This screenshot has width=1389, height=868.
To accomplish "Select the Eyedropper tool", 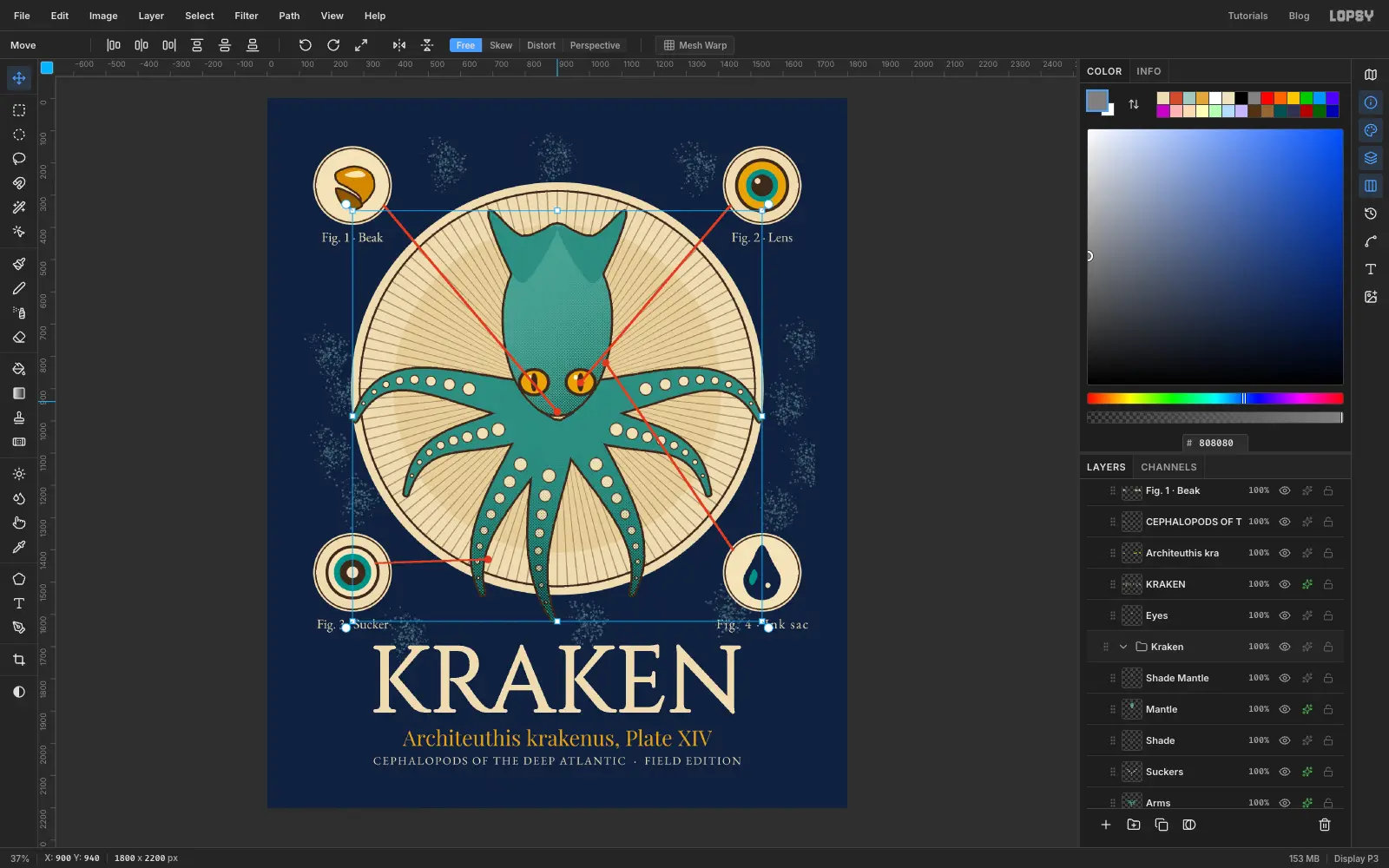I will tap(19, 547).
